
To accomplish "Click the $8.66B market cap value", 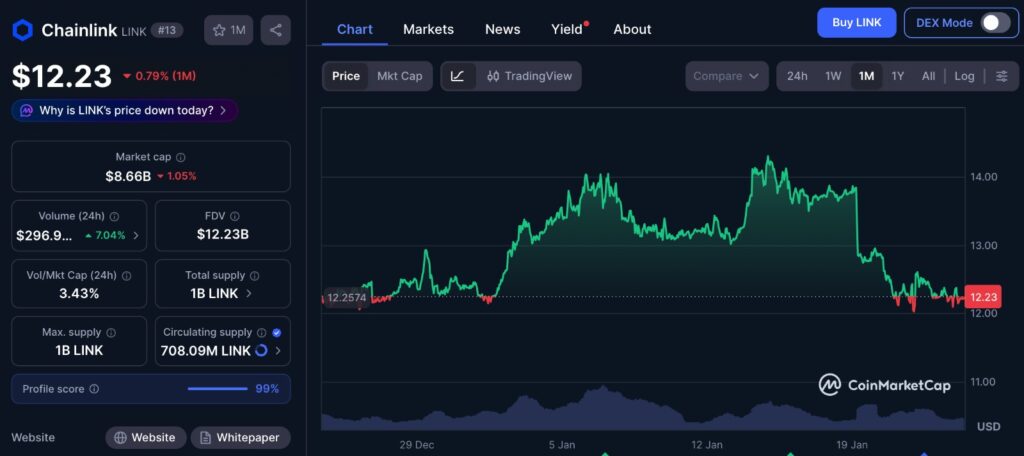I will coord(129,176).
